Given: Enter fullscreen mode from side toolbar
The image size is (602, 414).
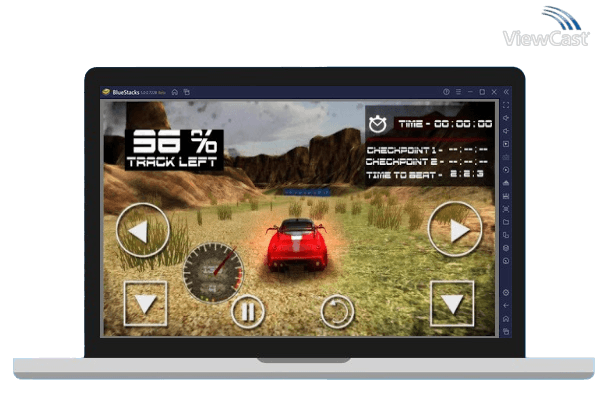Looking at the screenshot, I should 506,105.
